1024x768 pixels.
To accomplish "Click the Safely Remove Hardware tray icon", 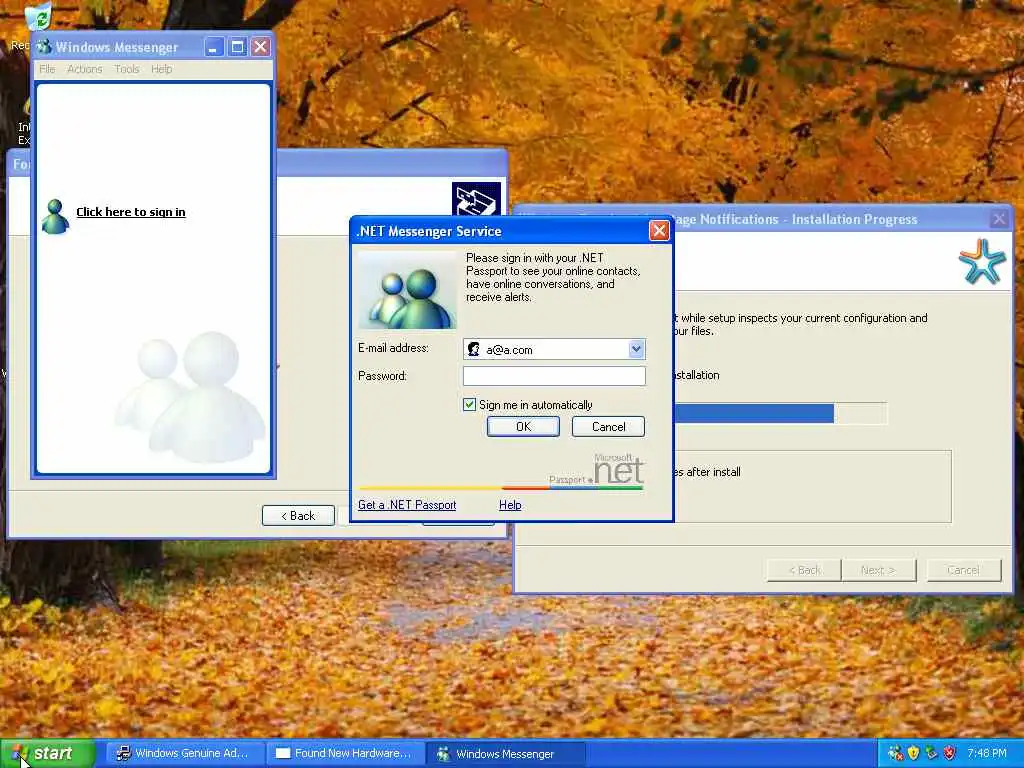I will 931,753.
